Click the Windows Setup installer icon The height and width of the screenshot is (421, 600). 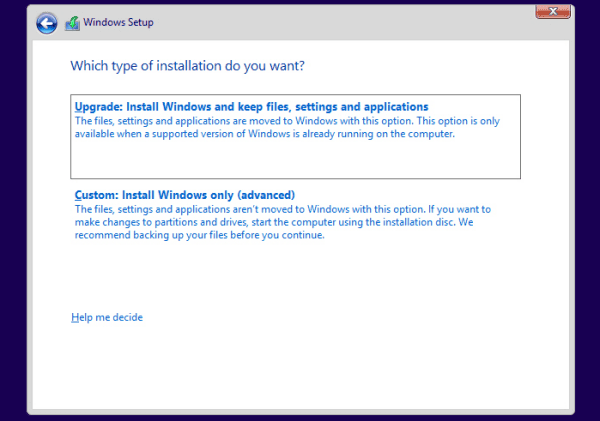point(72,23)
